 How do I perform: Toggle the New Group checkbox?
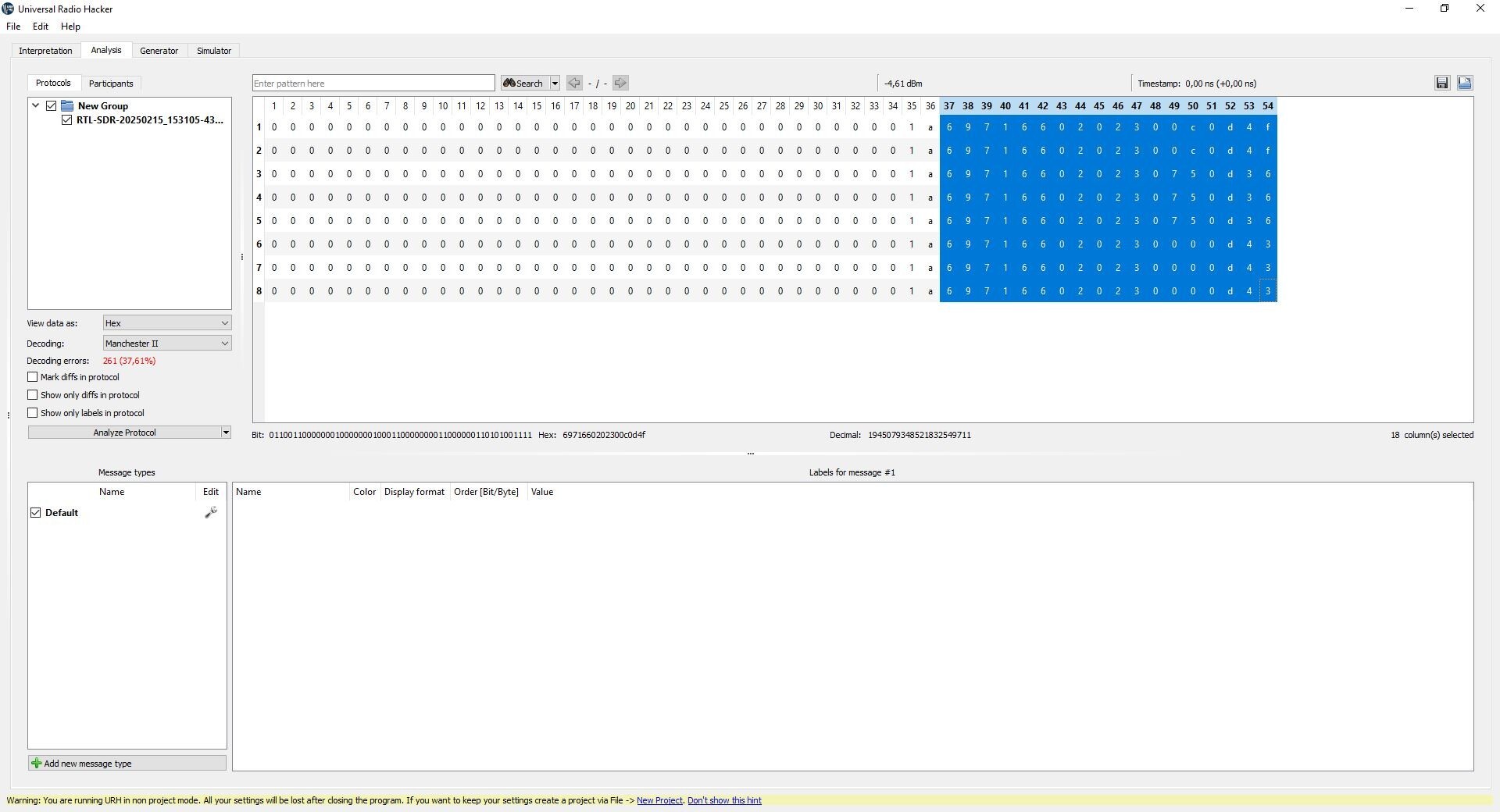pos(51,105)
